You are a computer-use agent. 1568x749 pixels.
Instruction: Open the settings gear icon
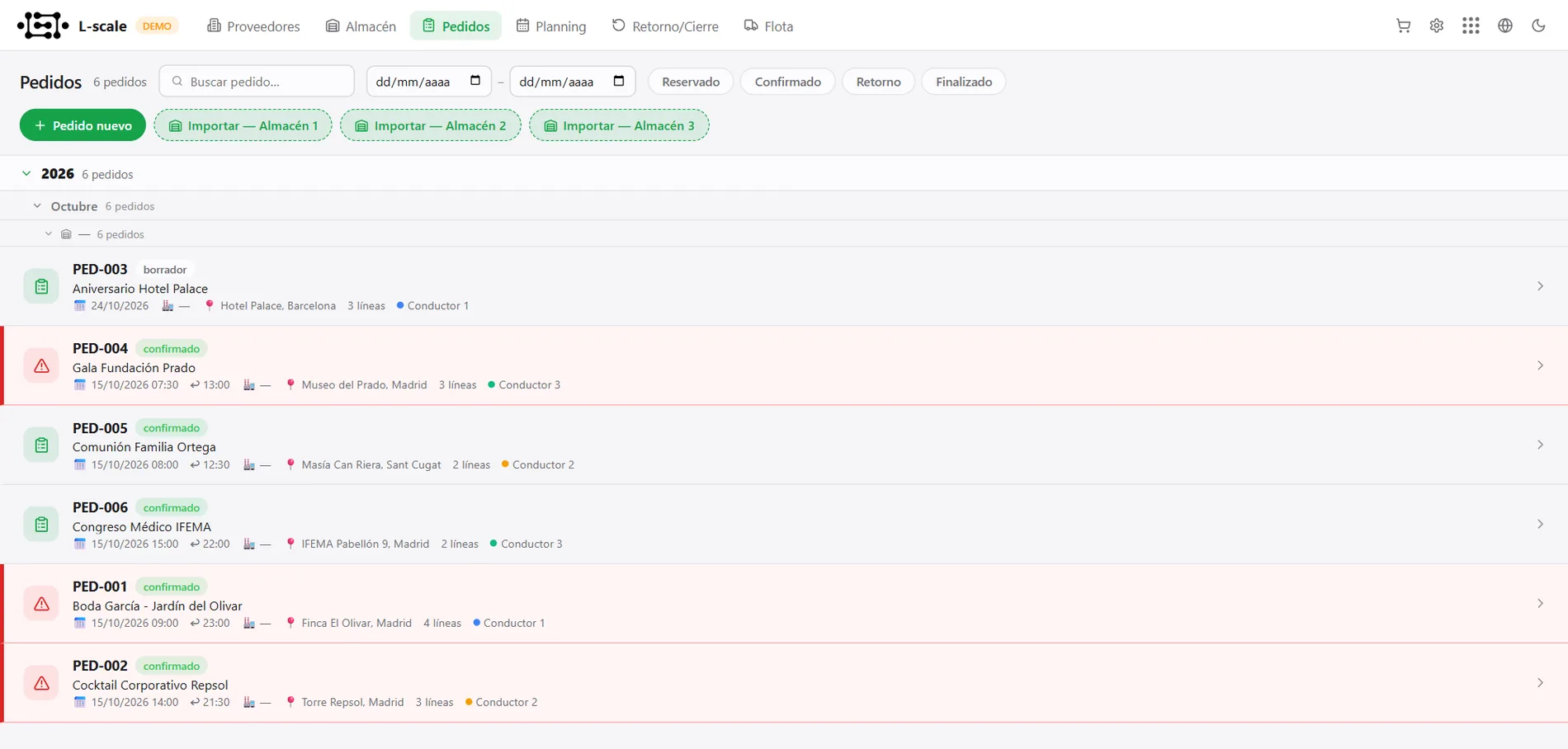pyautogui.click(x=1437, y=26)
